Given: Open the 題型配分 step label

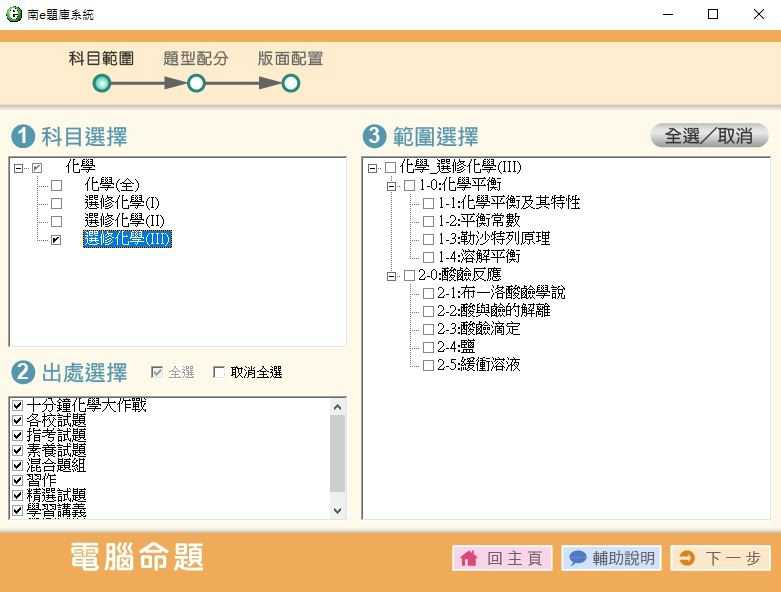Looking at the screenshot, I should tap(196, 59).
